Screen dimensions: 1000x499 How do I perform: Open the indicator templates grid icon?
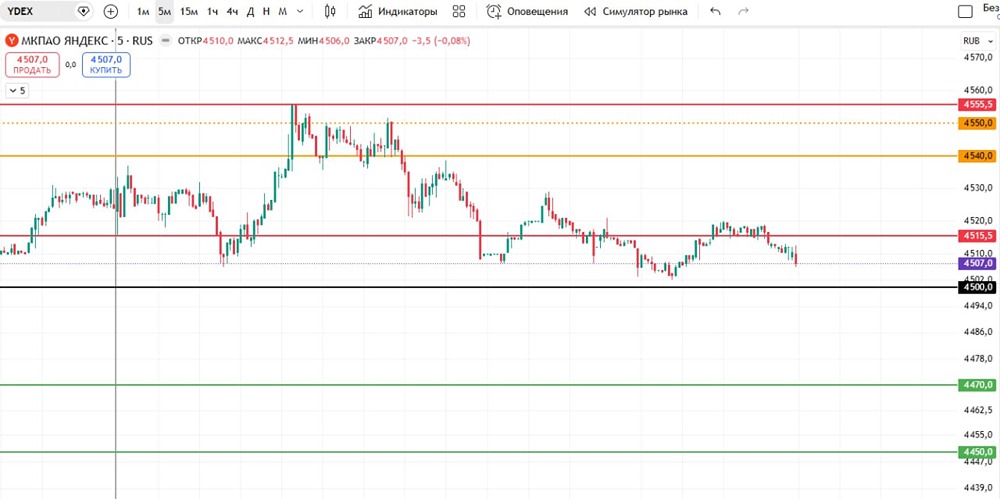pyautogui.click(x=459, y=11)
